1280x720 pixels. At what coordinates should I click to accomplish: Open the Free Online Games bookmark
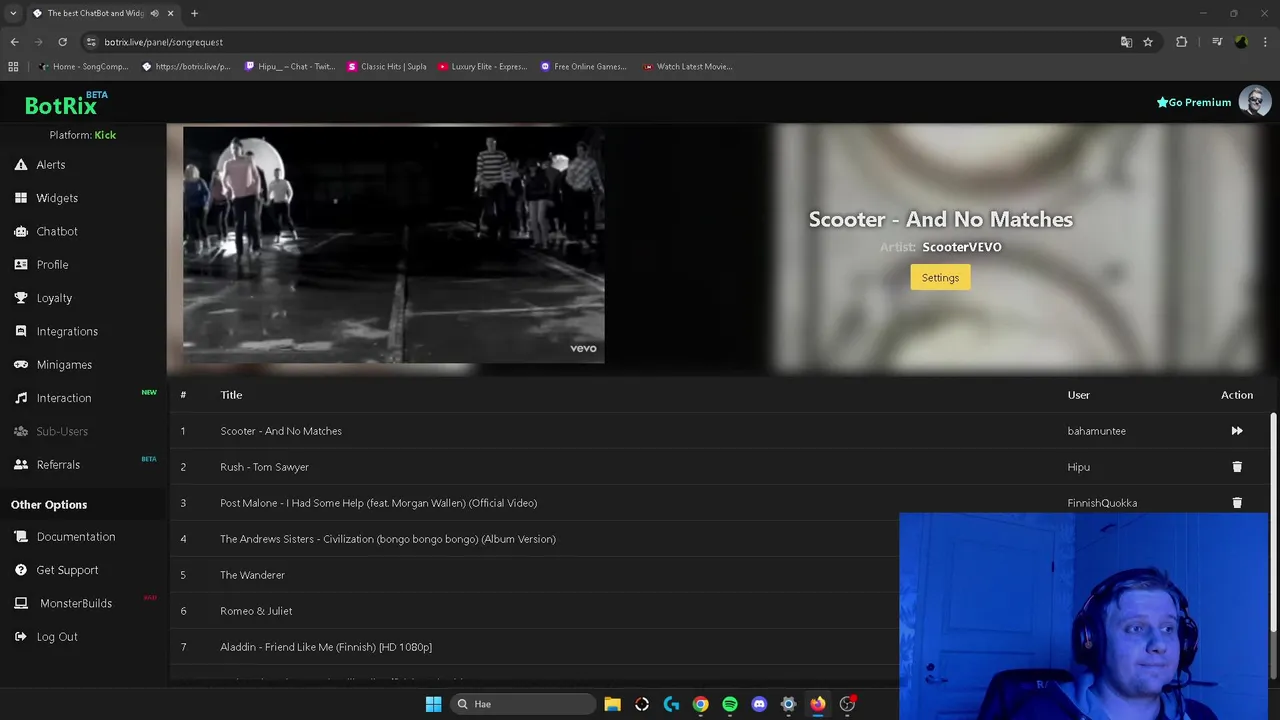pos(583,67)
